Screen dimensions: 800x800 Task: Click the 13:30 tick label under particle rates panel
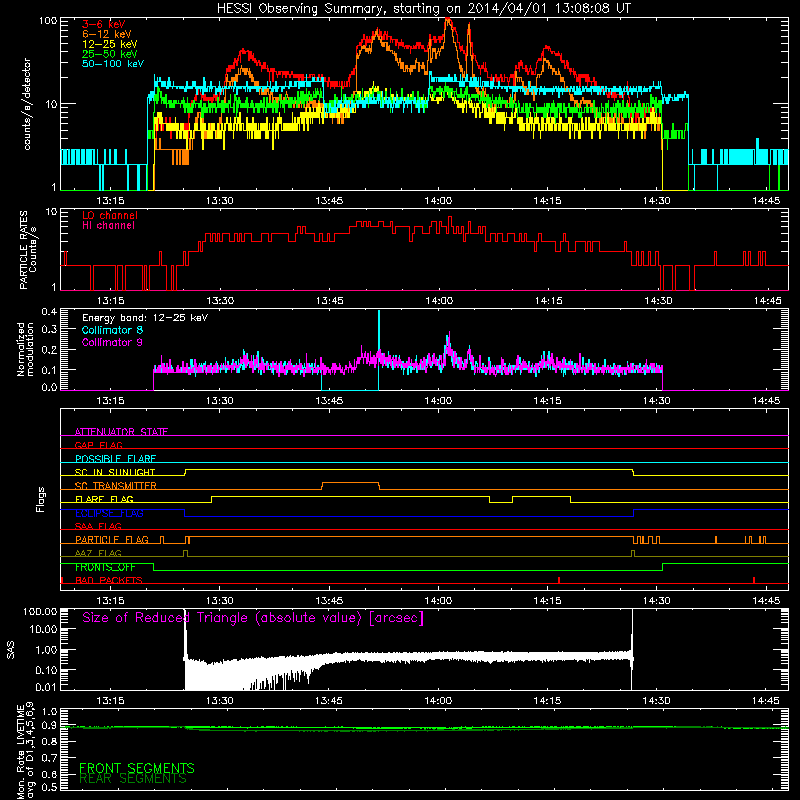[220, 301]
